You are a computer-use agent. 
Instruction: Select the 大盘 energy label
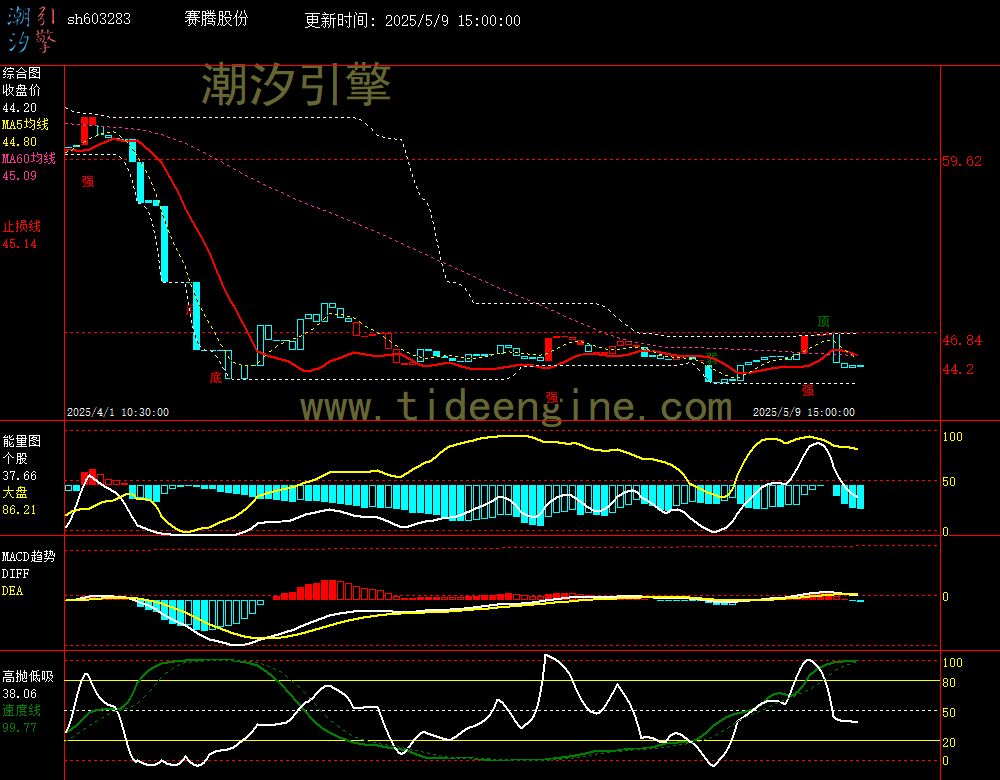(x=15, y=492)
